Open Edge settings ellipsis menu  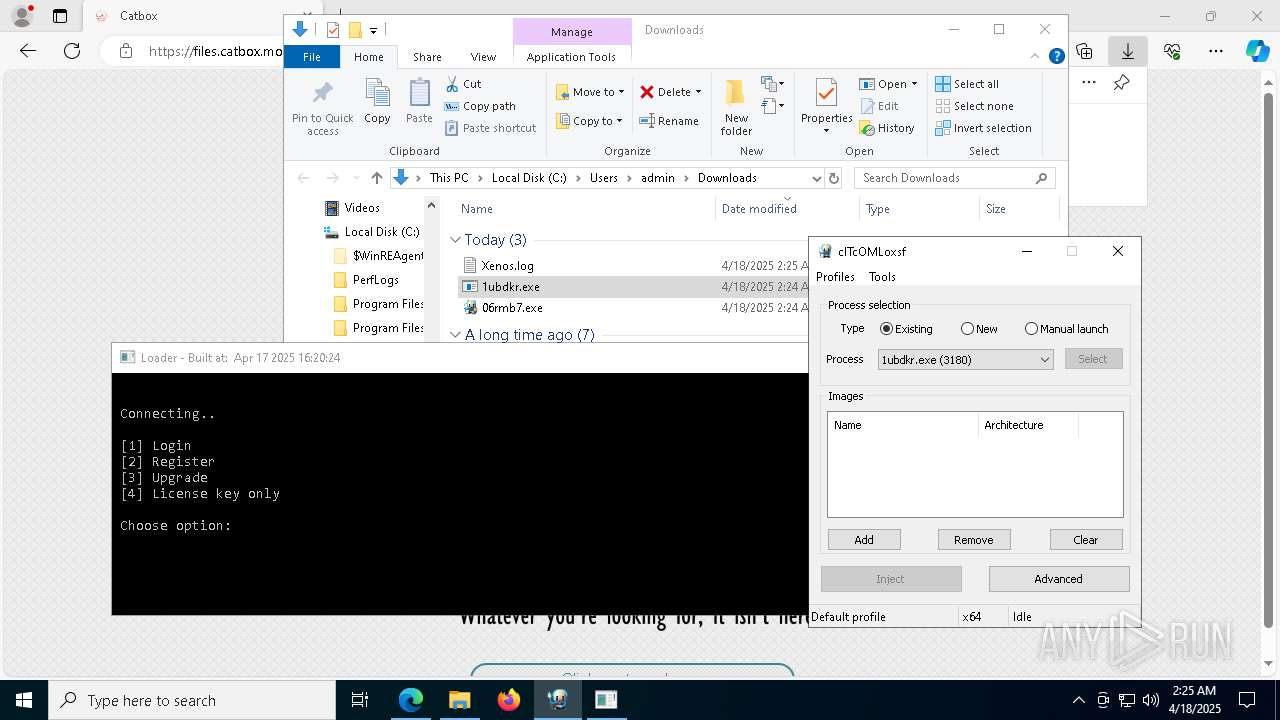point(1216,51)
